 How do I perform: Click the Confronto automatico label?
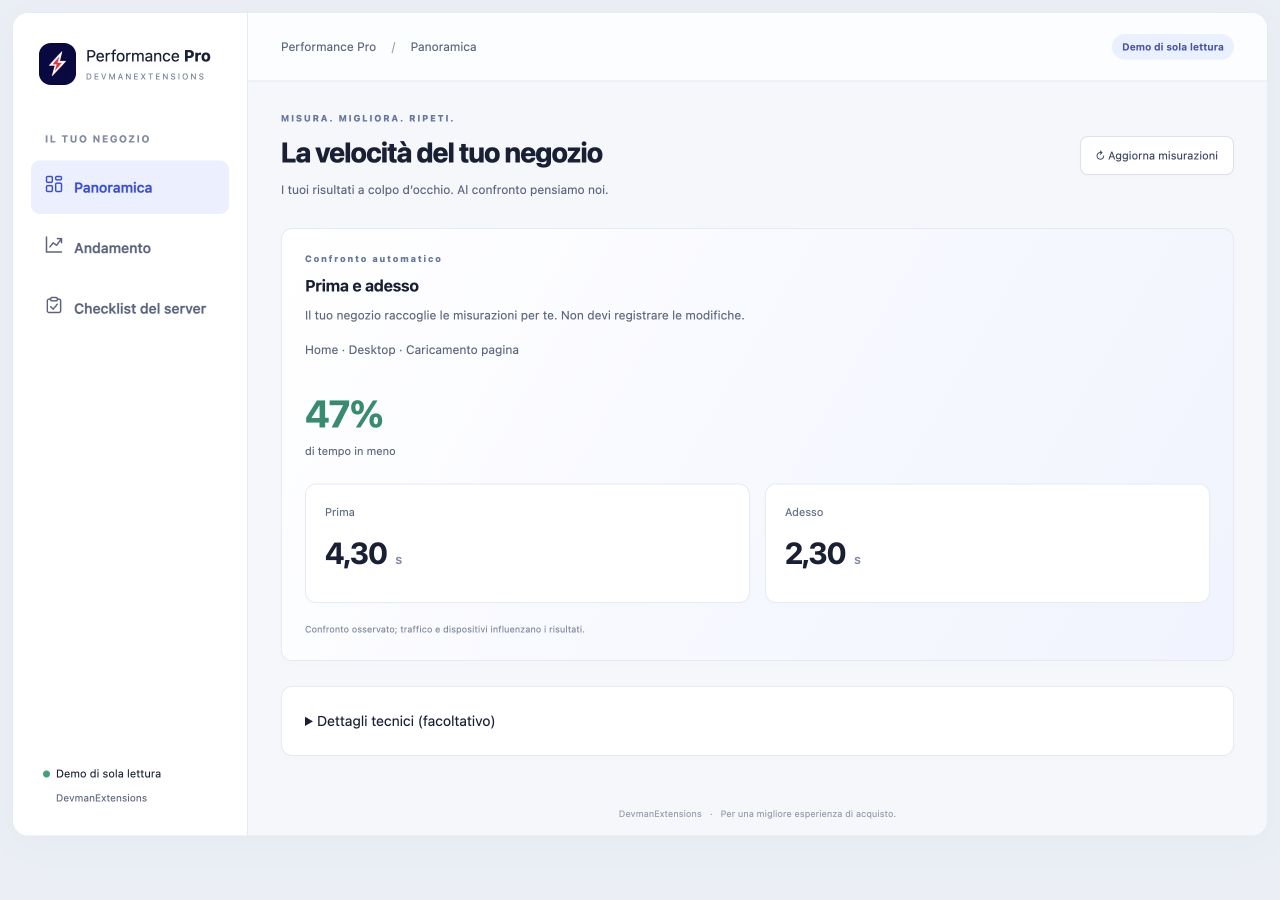click(373, 259)
